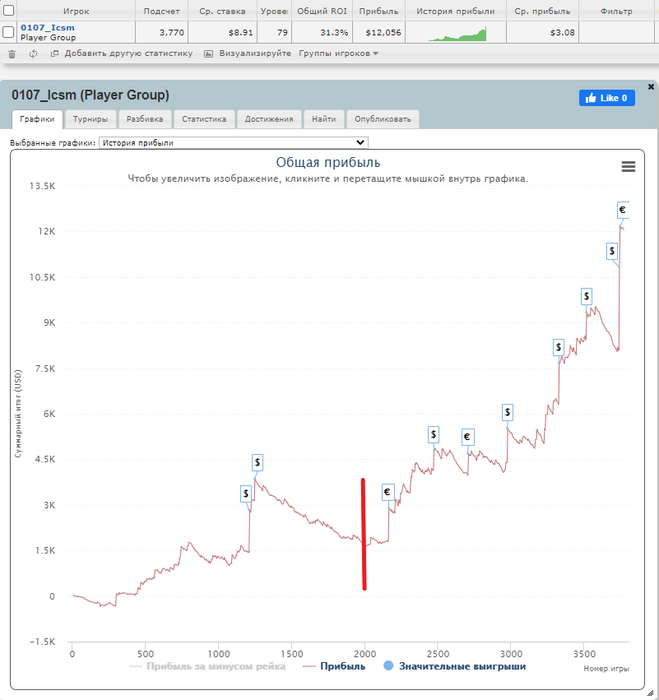This screenshot has height=700, width=659.
Task: Open the Найти tab
Action: pos(324,119)
